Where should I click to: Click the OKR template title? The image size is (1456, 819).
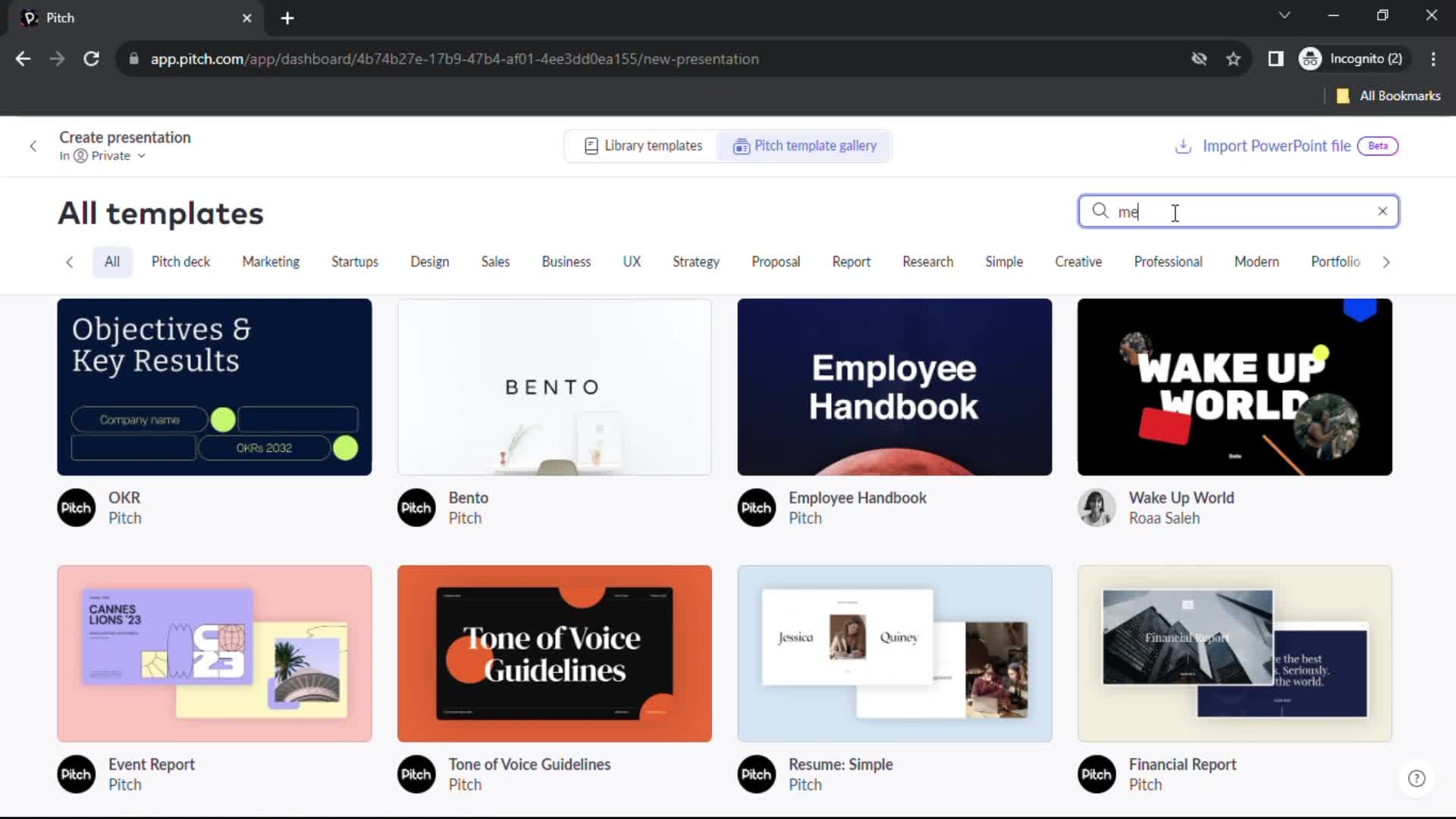124,498
